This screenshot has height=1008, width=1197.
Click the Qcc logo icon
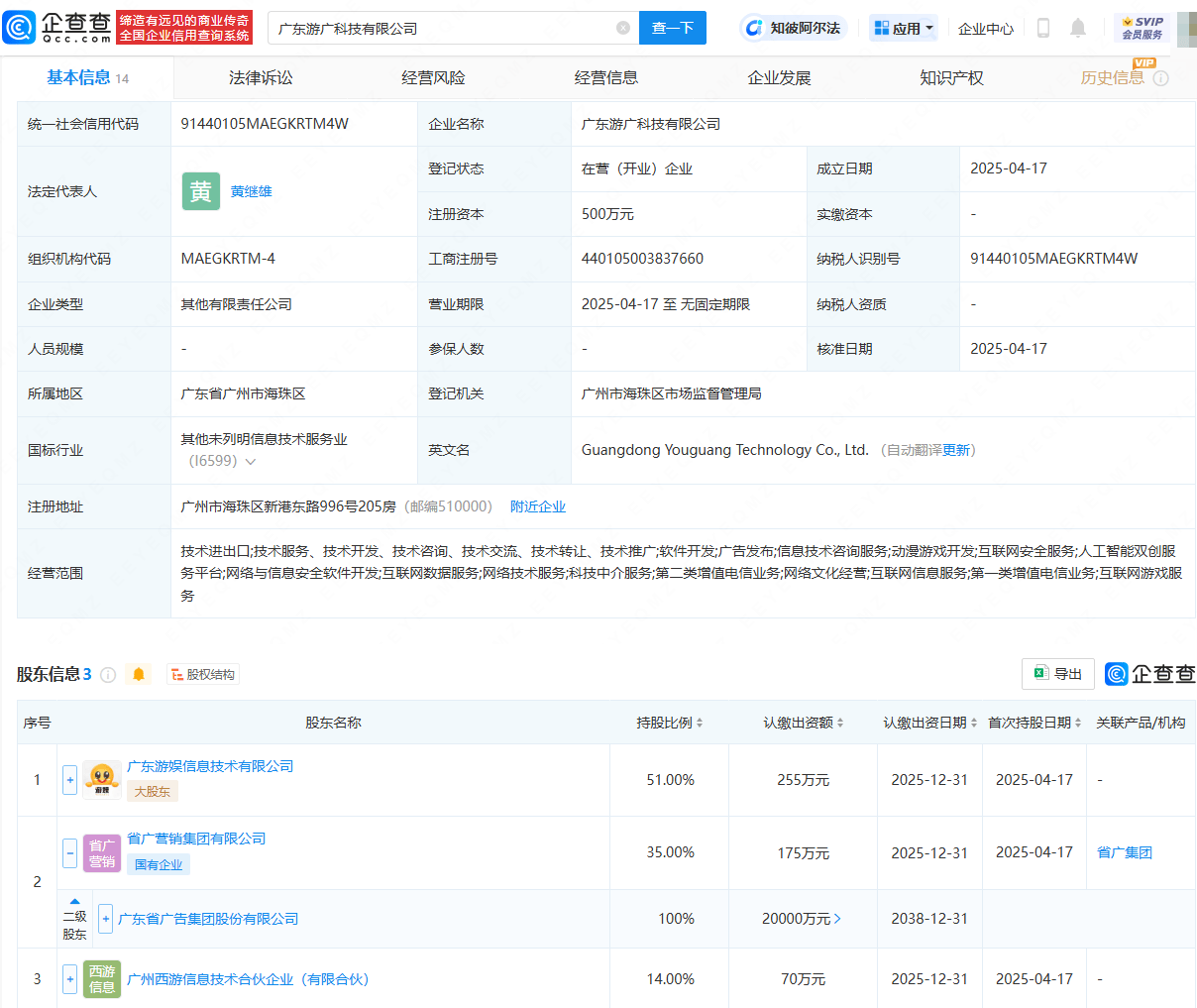click(20, 28)
